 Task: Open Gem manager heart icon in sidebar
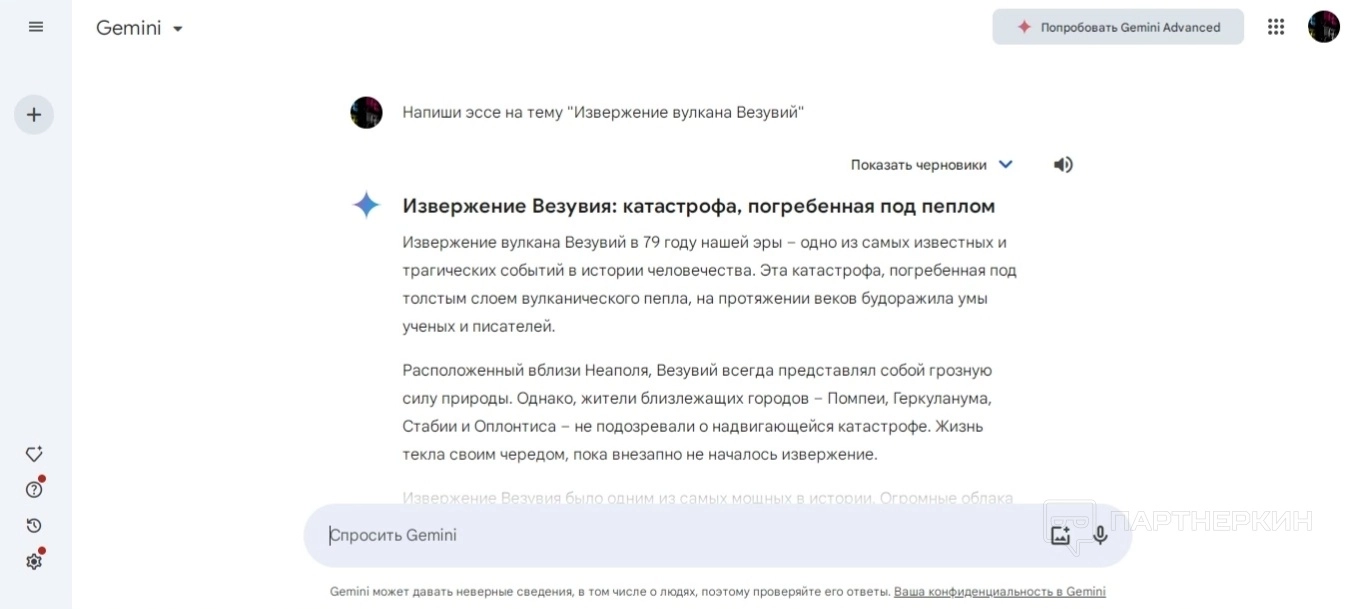coord(34,454)
